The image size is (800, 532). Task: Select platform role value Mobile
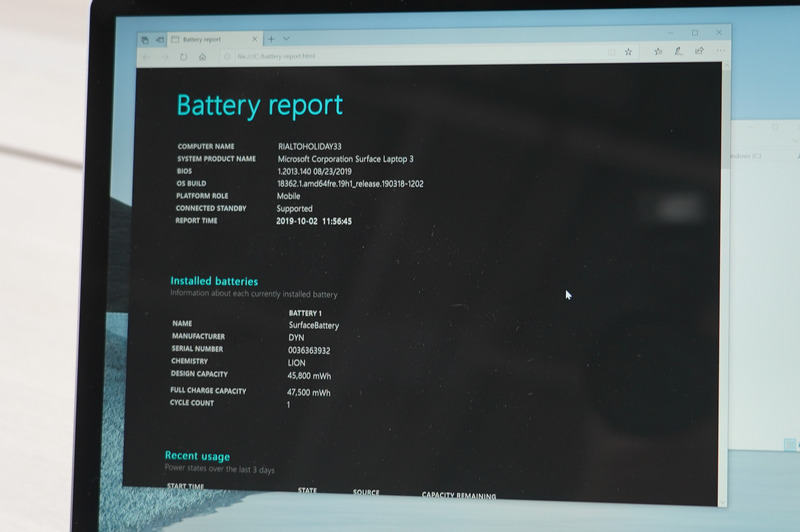pos(288,196)
